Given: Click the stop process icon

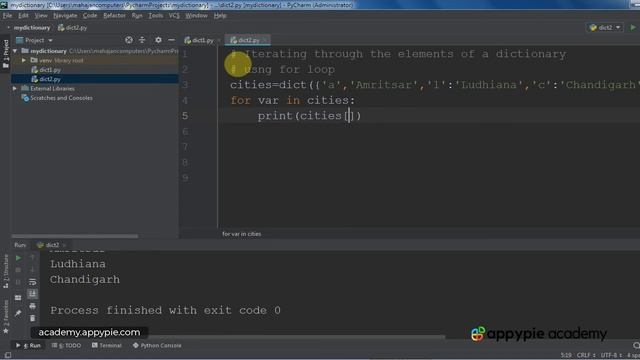Looking at the screenshot, I should (18, 270).
